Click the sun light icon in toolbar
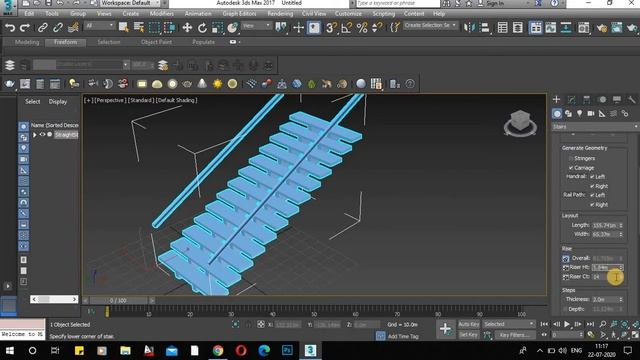Image resolution: width=640 pixels, height=360 pixels. tap(217, 84)
